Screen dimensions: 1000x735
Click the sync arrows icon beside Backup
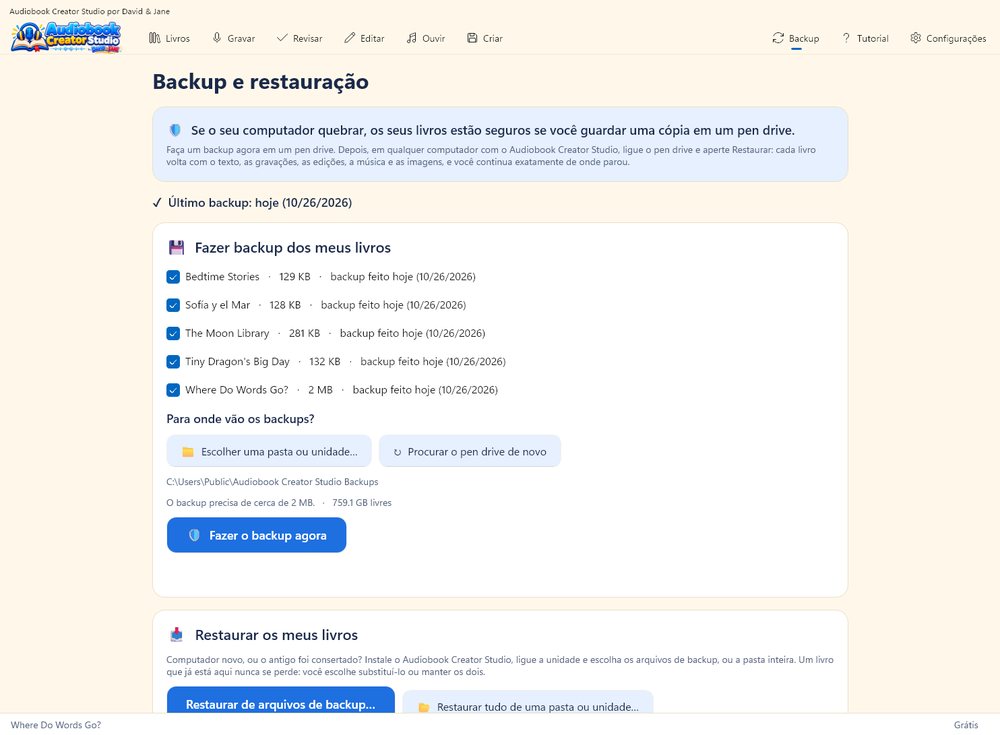click(x=778, y=38)
